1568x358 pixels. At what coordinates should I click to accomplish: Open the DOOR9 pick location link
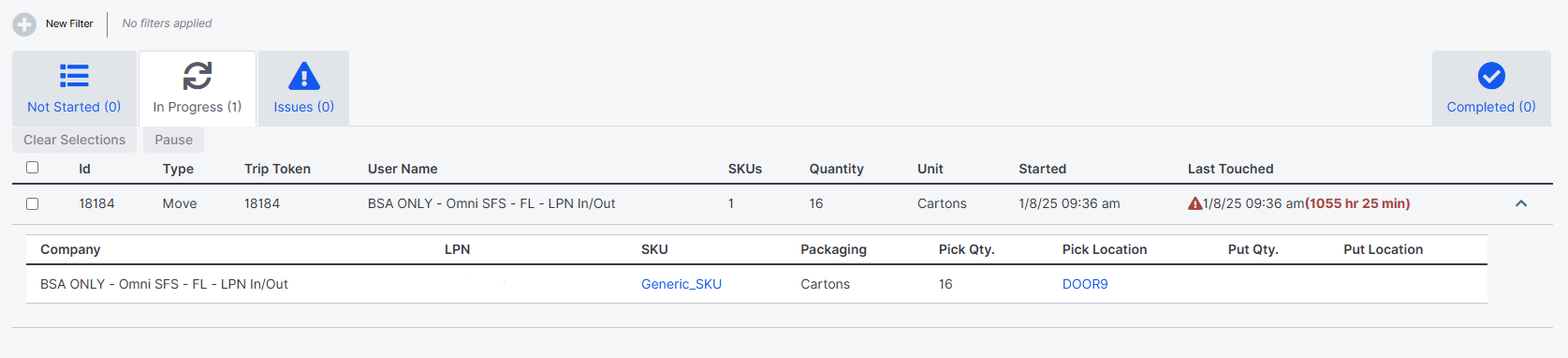point(1085,284)
